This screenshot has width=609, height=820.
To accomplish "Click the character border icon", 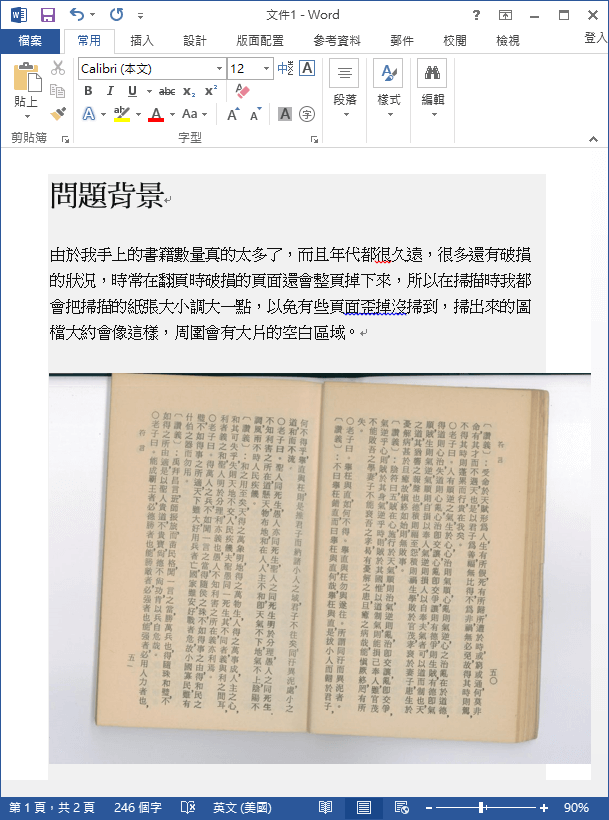I will (307, 69).
